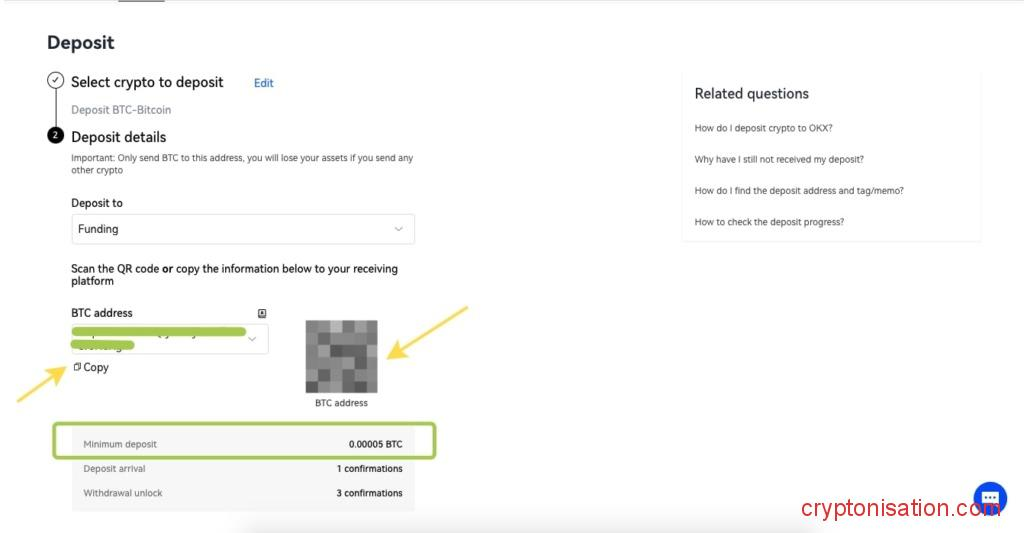The width and height of the screenshot is (1024, 533).
Task: Click the blurred BTC address QR code
Action: coord(341,356)
